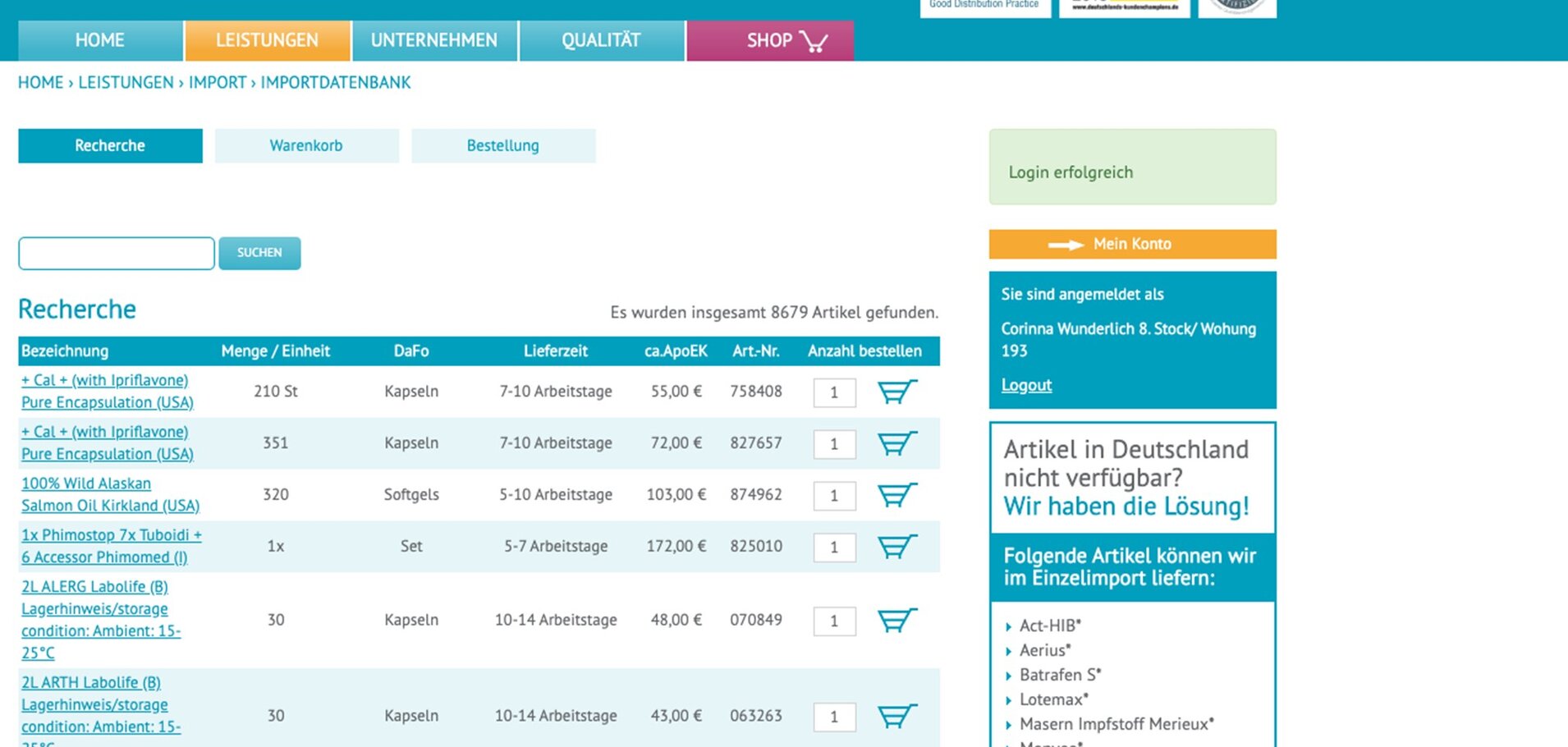Viewport: 1568px width, 747px height.
Task: Edit quantity field for article 827657
Action: tap(834, 444)
